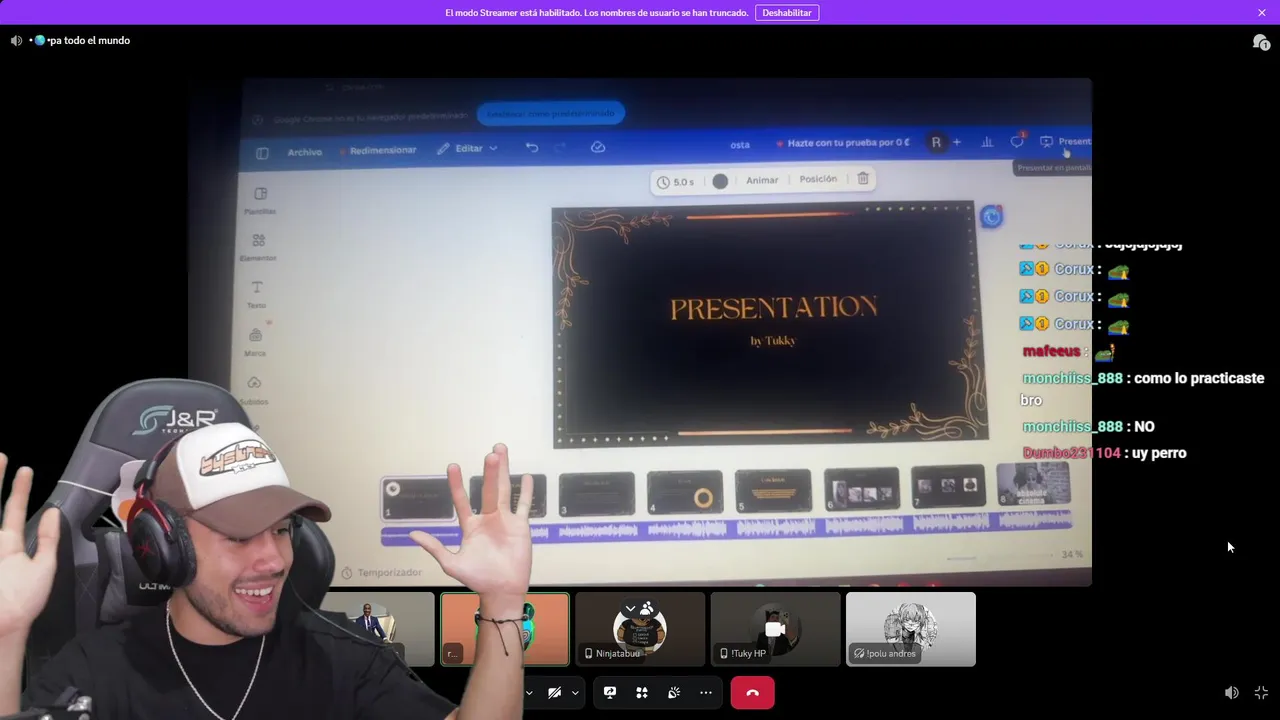Collapse participants with chevron above Ninjatabuu tile
This screenshot has height=720, width=1280.
click(x=631, y=607)
